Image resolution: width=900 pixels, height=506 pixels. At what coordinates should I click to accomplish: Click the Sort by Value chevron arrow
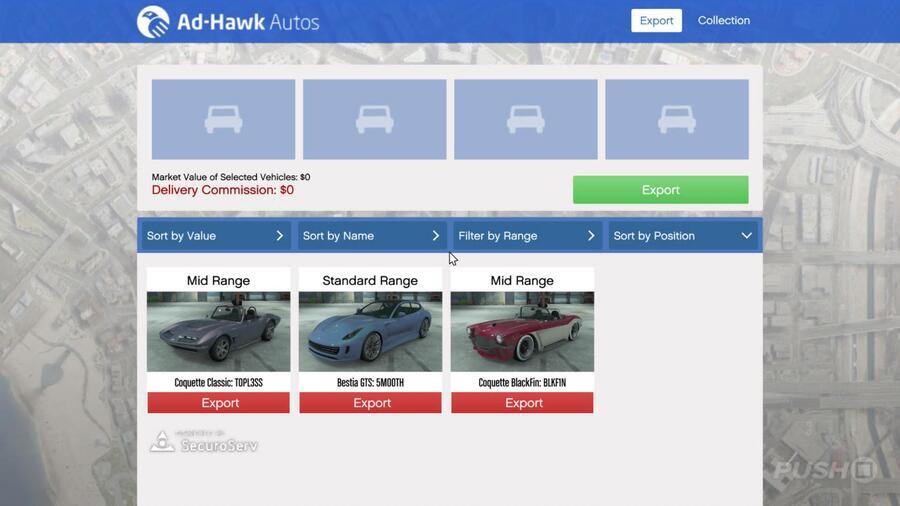[280, 236]
